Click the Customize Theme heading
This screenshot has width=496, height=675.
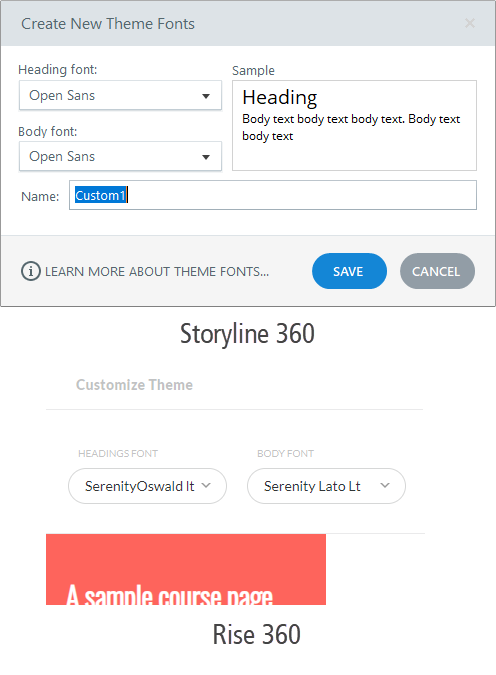coord(134,384)
